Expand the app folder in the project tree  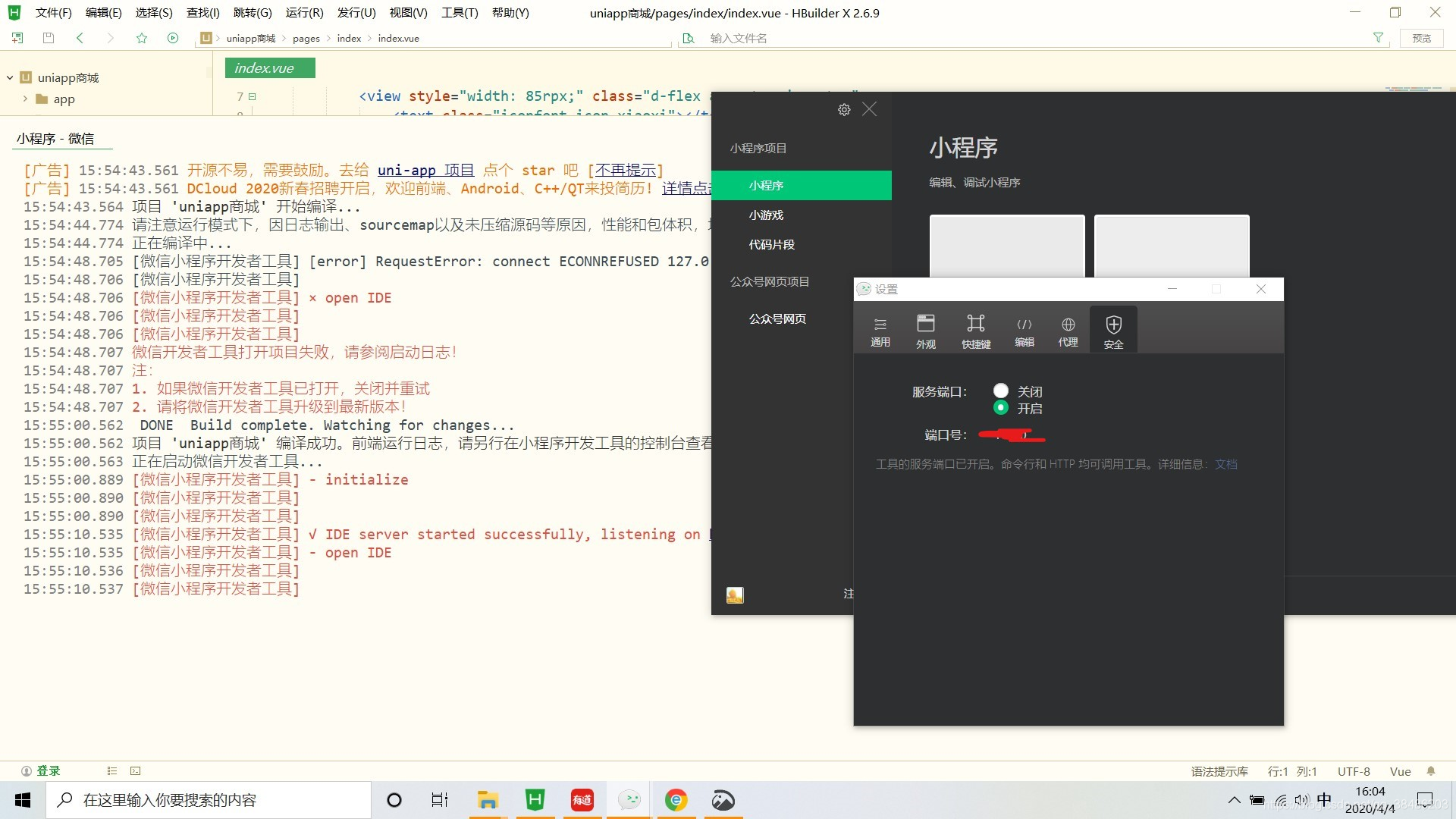25,99
